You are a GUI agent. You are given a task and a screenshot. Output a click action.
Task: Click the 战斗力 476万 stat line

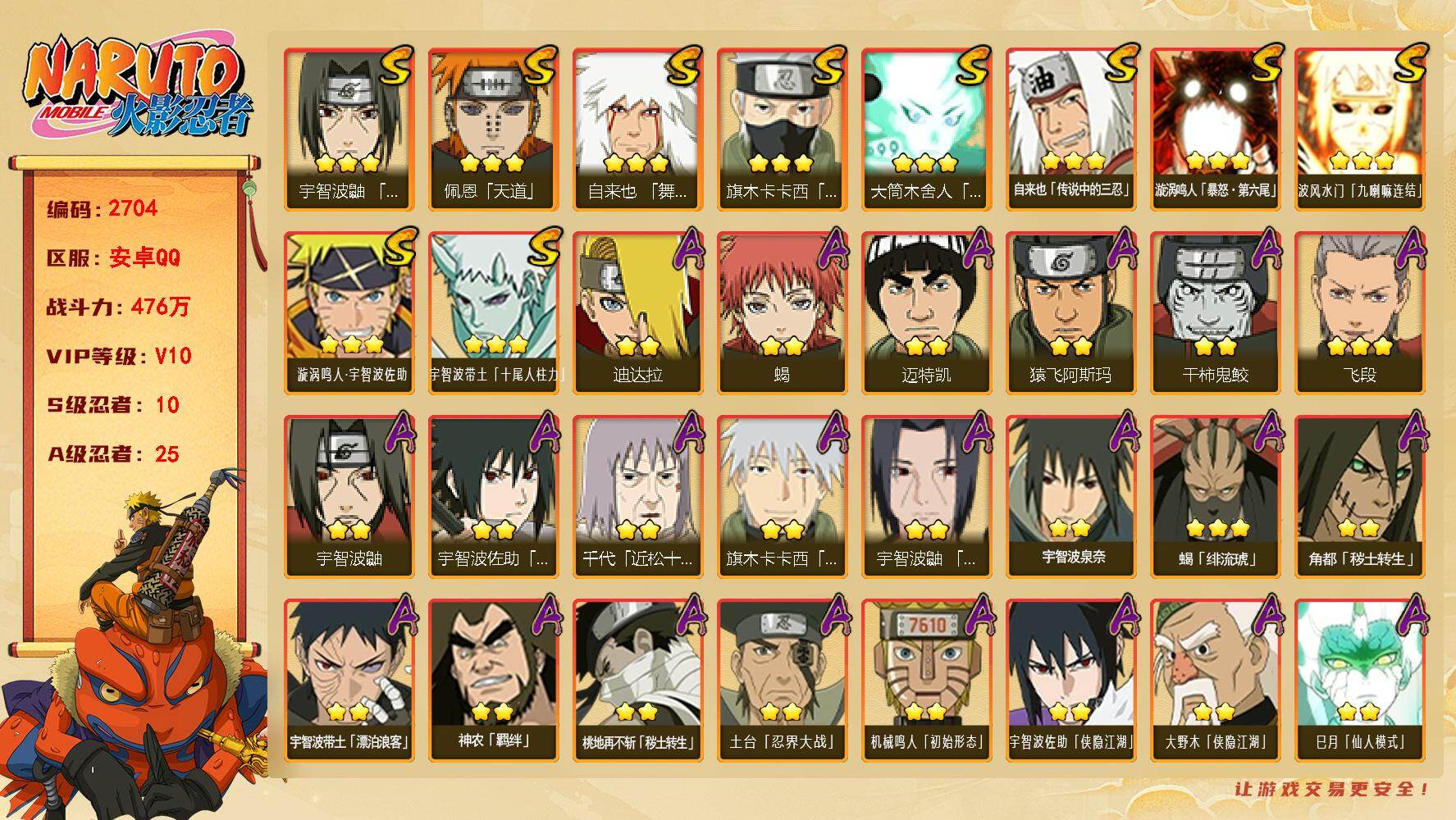[x=118, y=307]
